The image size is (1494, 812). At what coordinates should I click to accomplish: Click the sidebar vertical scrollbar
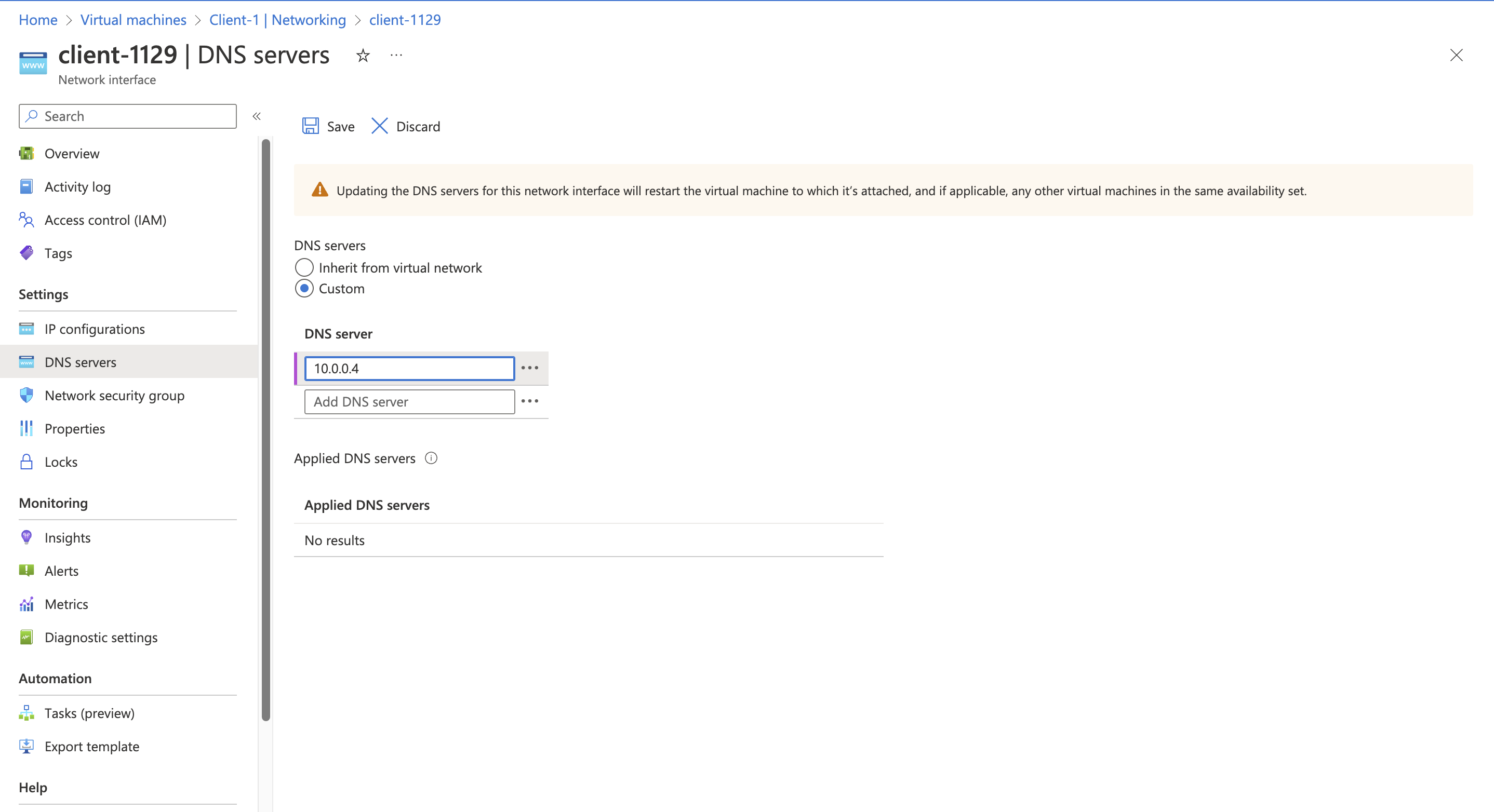(265, 429)
